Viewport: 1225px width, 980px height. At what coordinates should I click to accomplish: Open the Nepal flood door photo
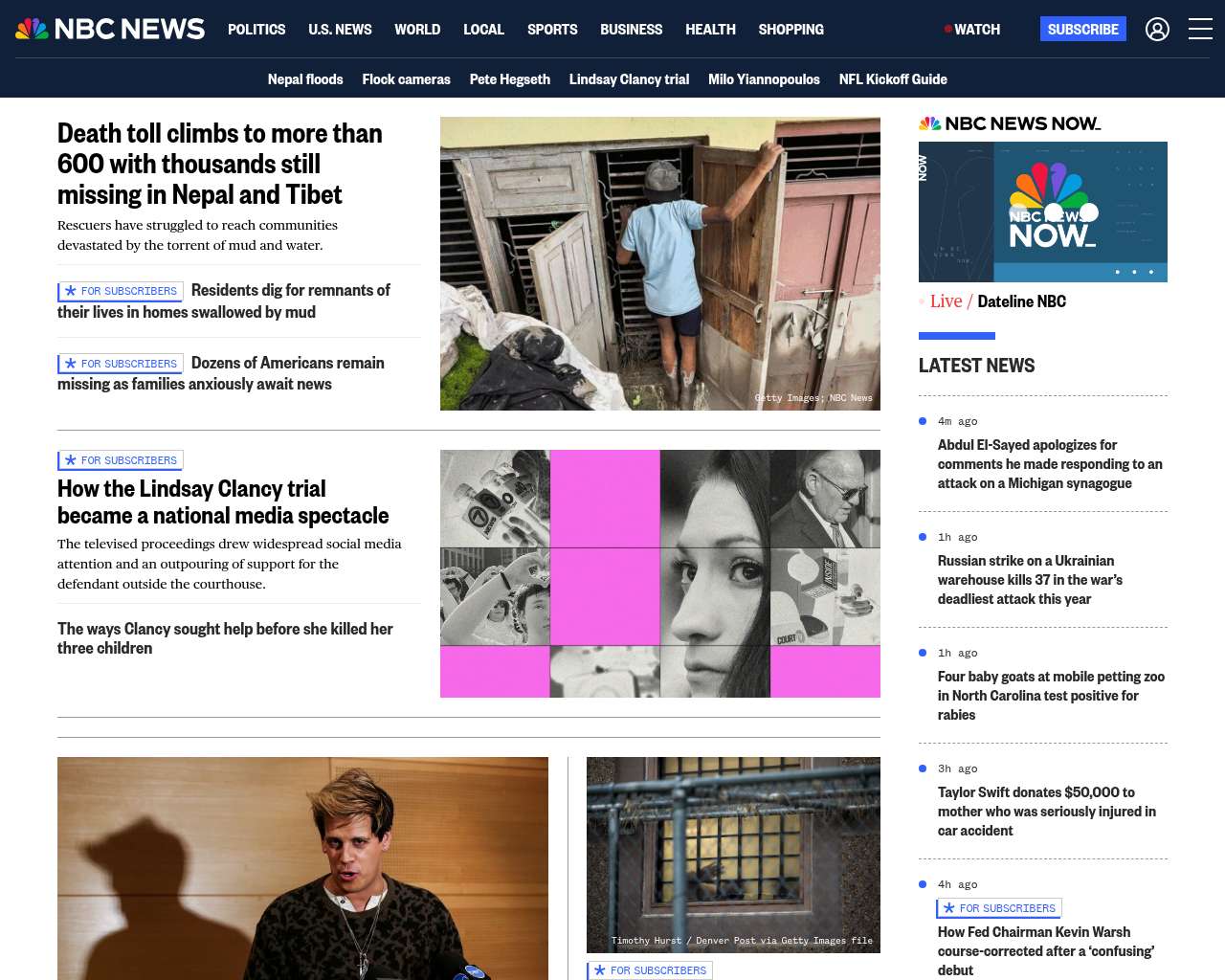pos(660,263)
